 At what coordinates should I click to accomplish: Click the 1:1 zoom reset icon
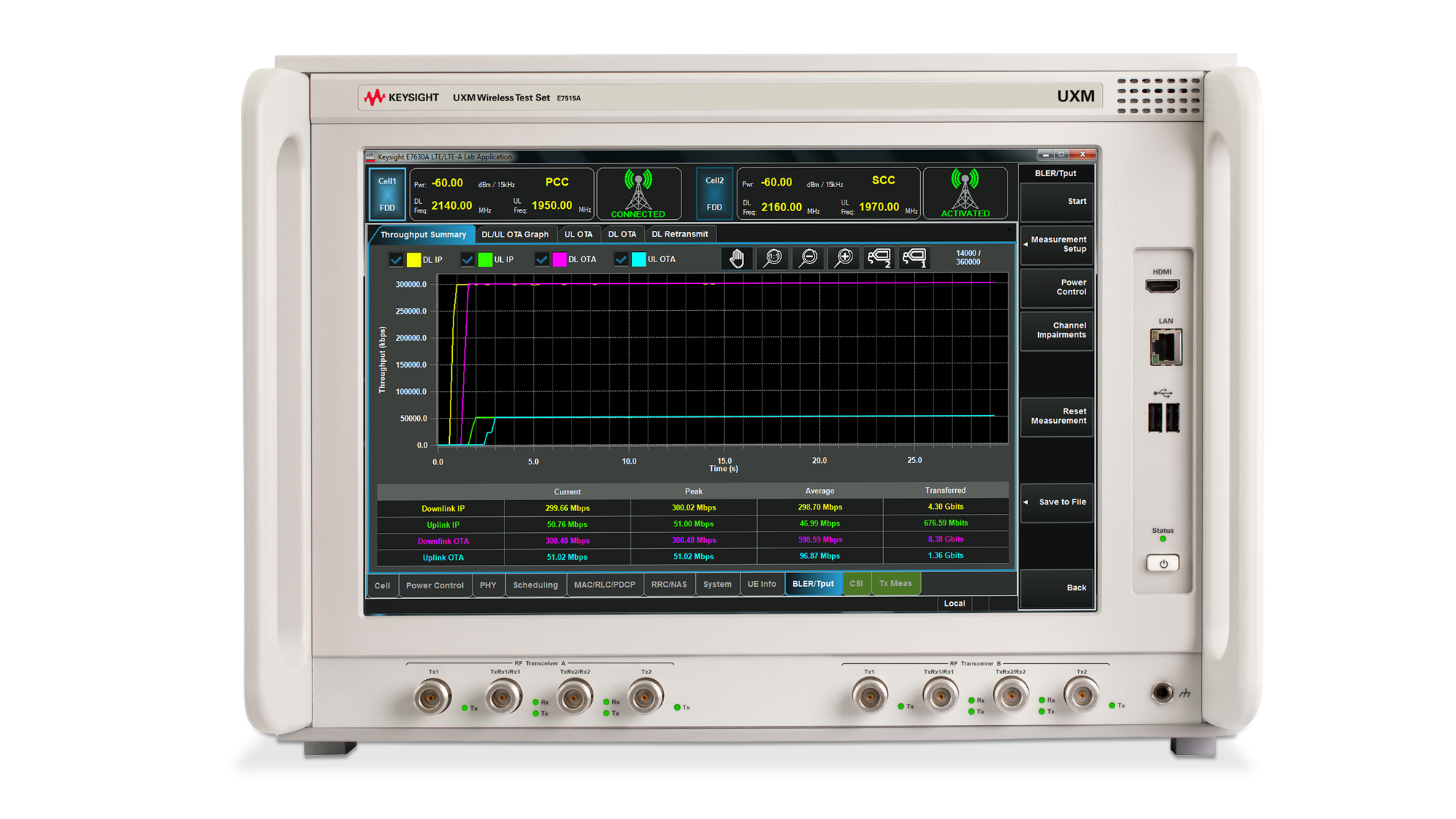772,258
